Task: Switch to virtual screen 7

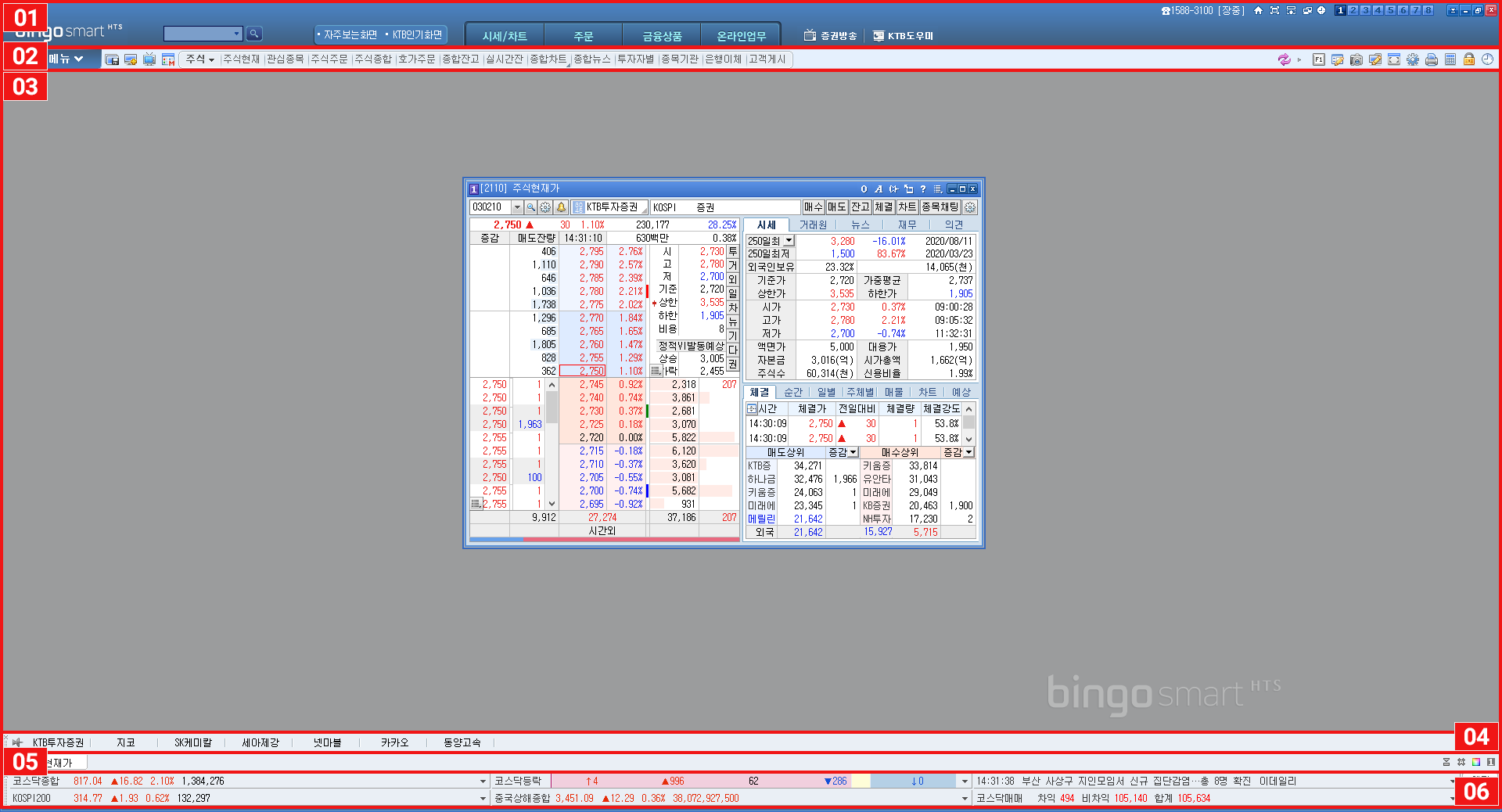Action: click(x=1415, y=10)
